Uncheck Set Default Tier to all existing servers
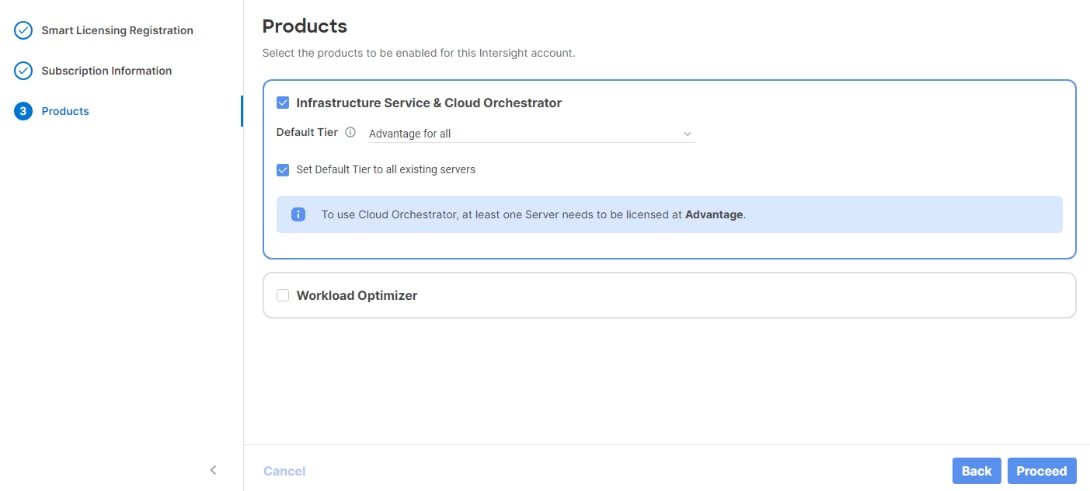1090x491 pixels. pyautogui.click(x=282, y=170)
